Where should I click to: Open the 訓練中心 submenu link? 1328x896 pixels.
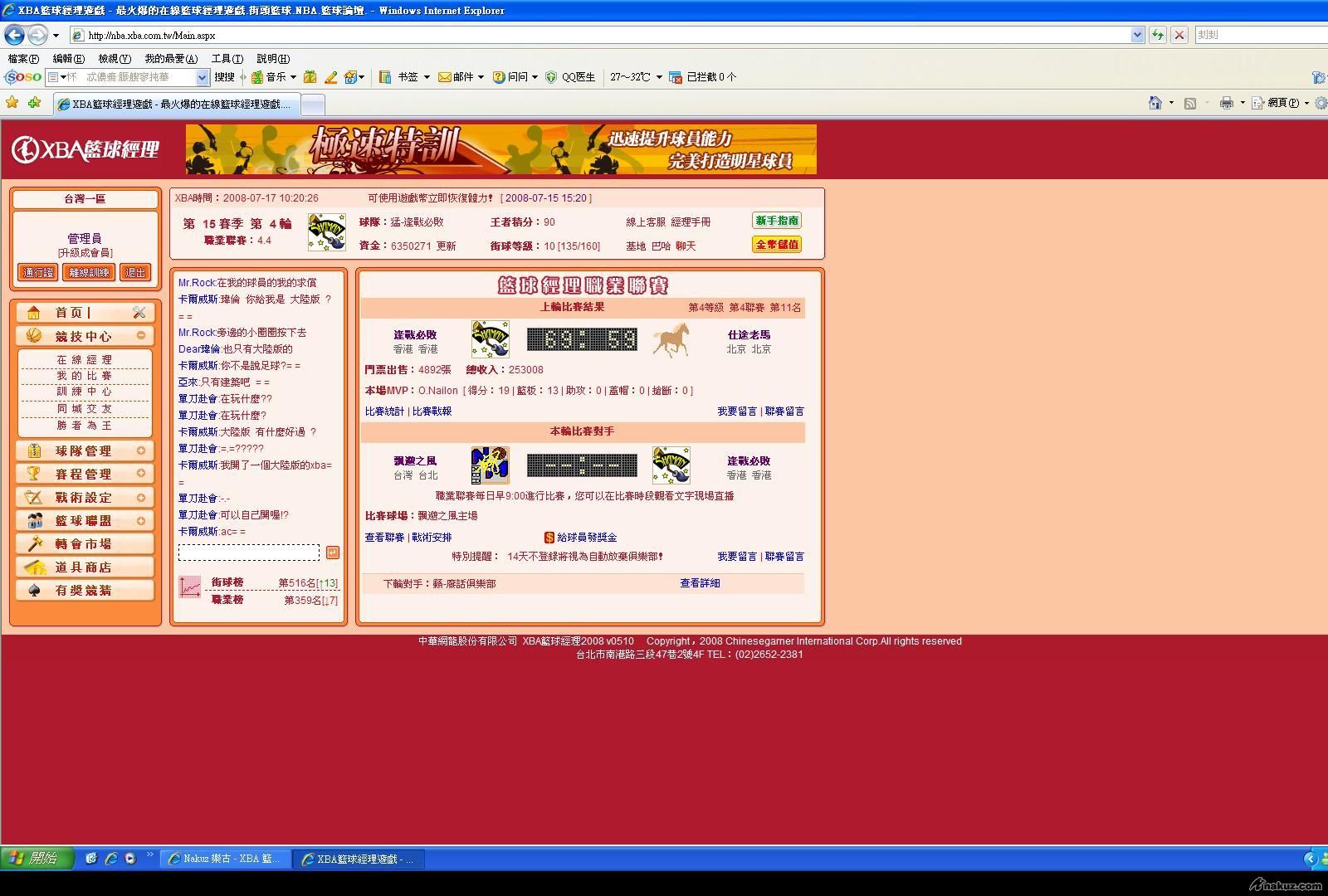84,392
